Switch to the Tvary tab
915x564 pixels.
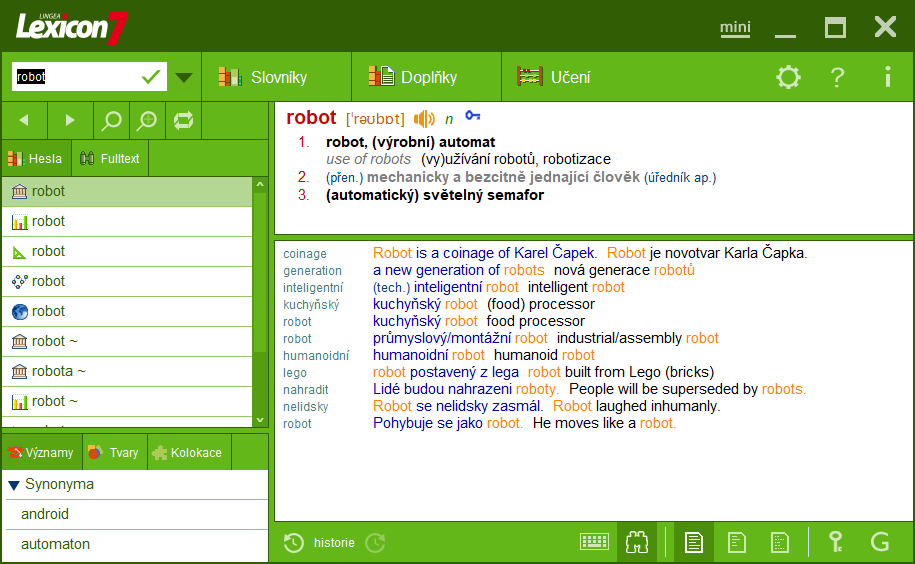[x=114, y=453]
